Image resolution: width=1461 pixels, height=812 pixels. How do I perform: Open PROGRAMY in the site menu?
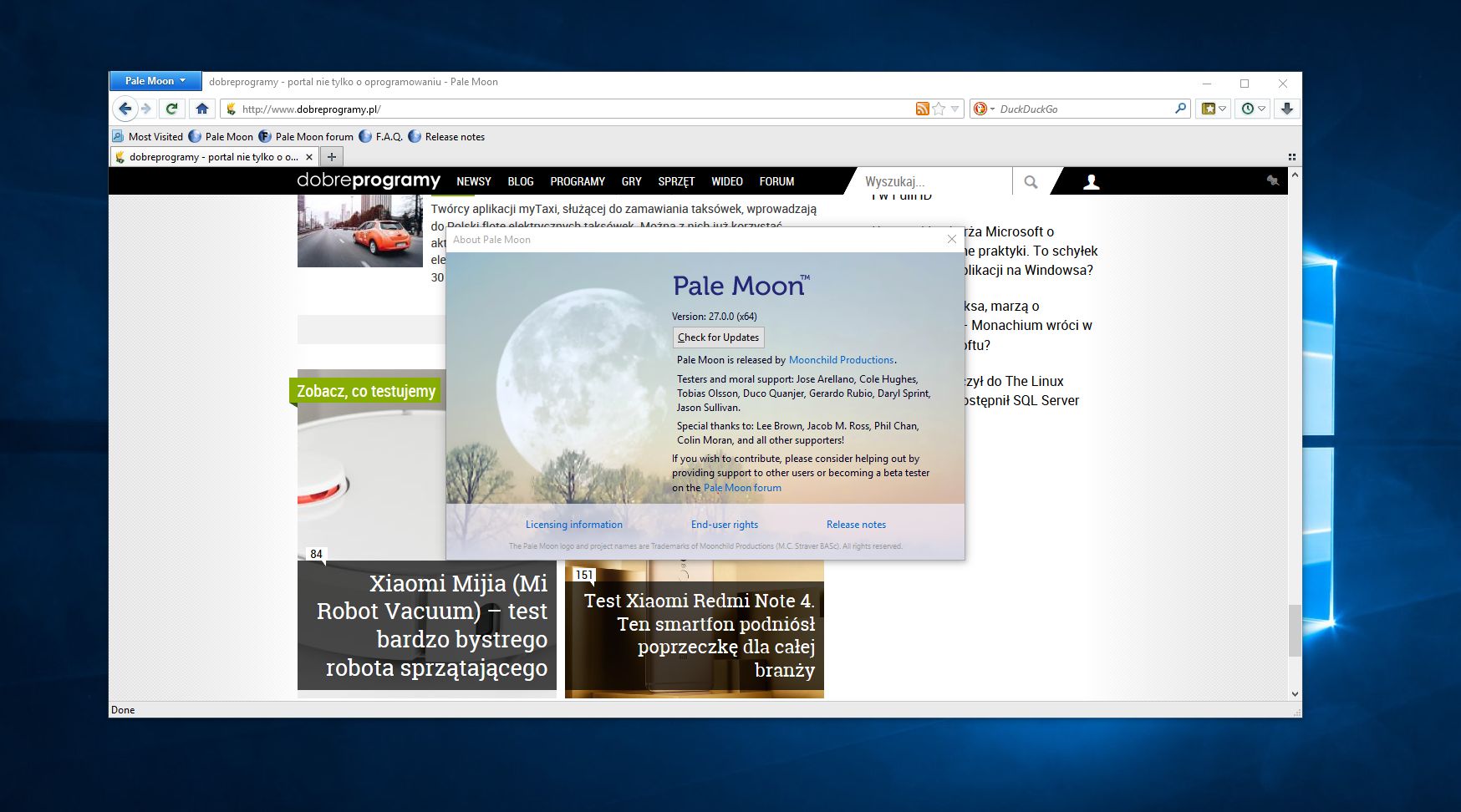click(578, 181)
